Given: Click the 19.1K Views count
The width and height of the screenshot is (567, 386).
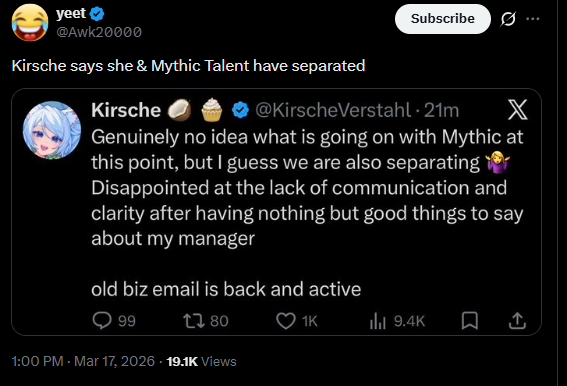Looking at the screenshot, I should coord(201,361).
